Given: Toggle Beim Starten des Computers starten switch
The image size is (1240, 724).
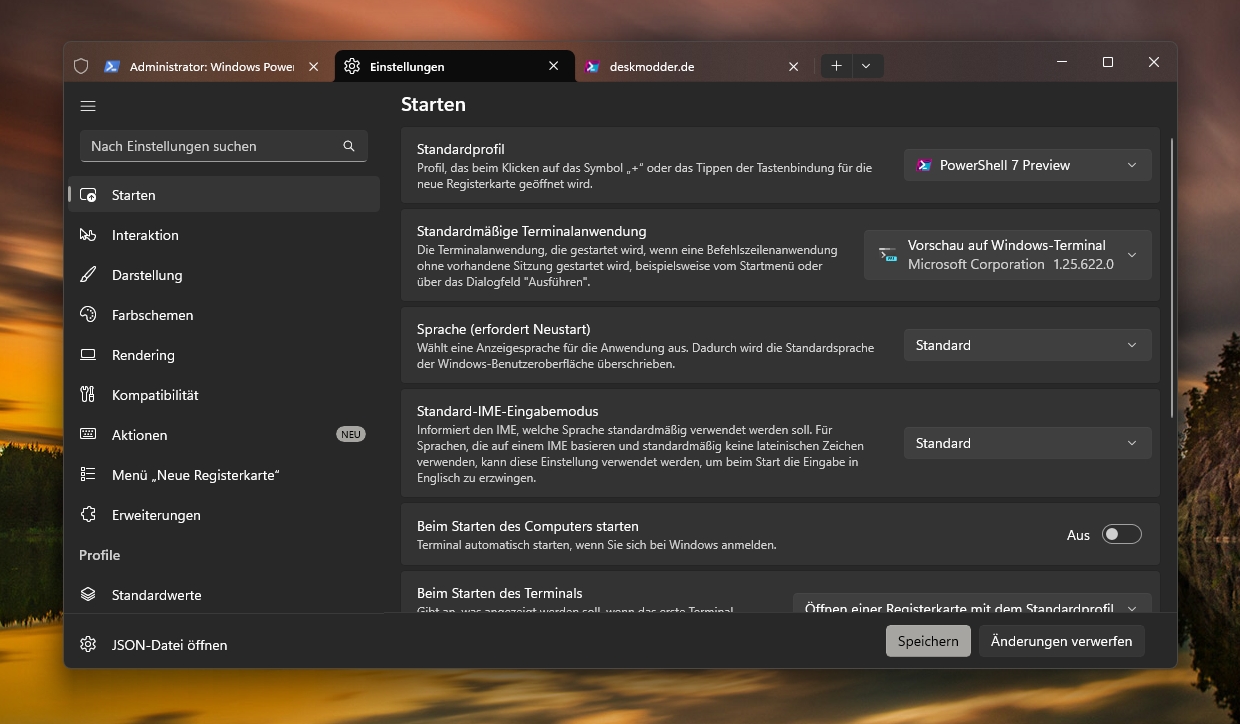Looking at the screenshot, I should [x=1121, y=535].
